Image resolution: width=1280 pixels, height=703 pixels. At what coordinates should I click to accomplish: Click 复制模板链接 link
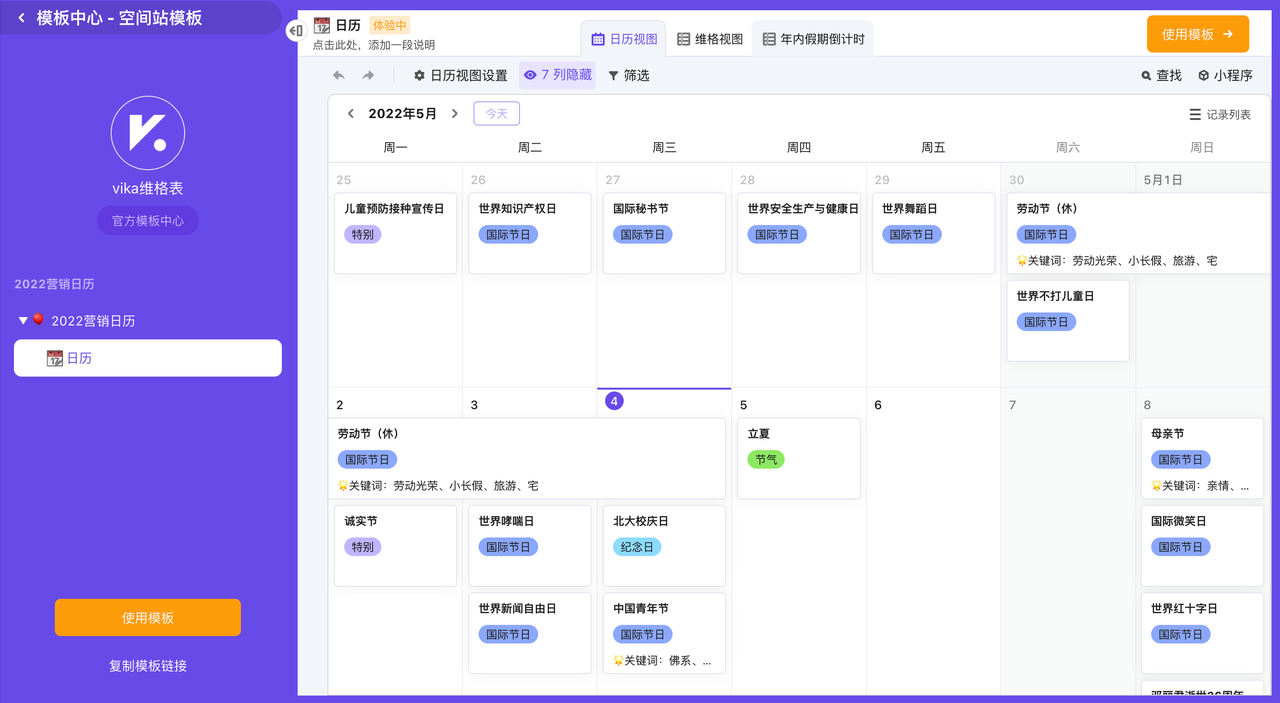pos(148,666)
